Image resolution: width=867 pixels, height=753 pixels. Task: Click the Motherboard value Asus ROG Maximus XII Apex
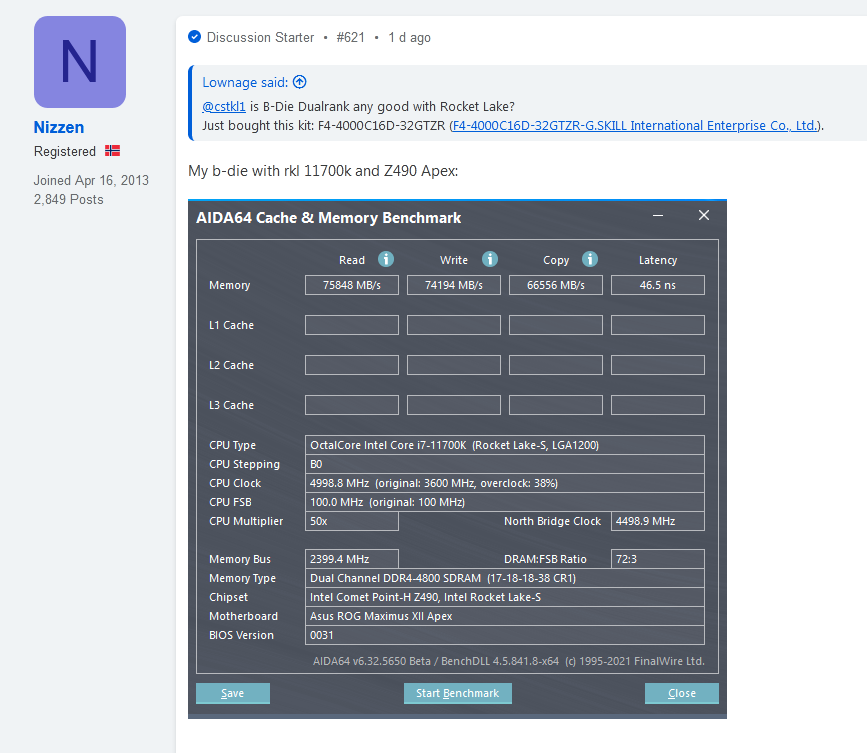tap(505, 616)
